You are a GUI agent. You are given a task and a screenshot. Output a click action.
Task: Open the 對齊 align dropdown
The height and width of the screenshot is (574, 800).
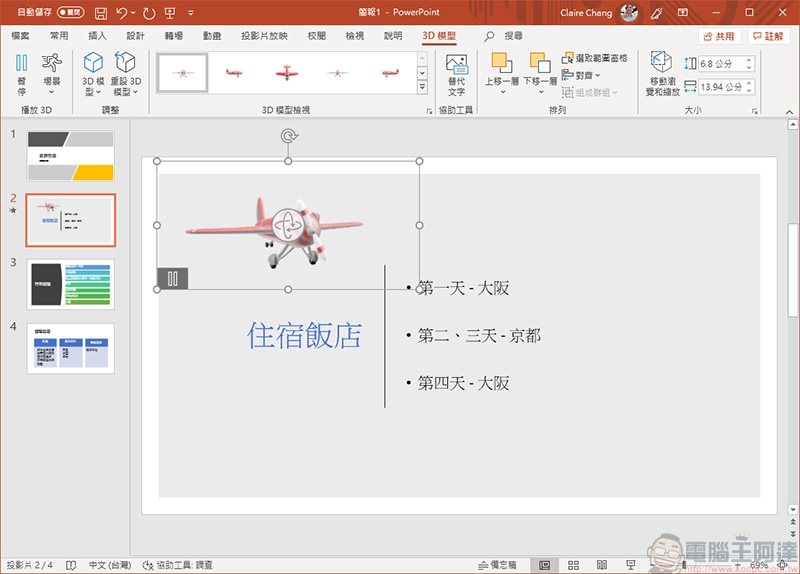tap(581, 76)
